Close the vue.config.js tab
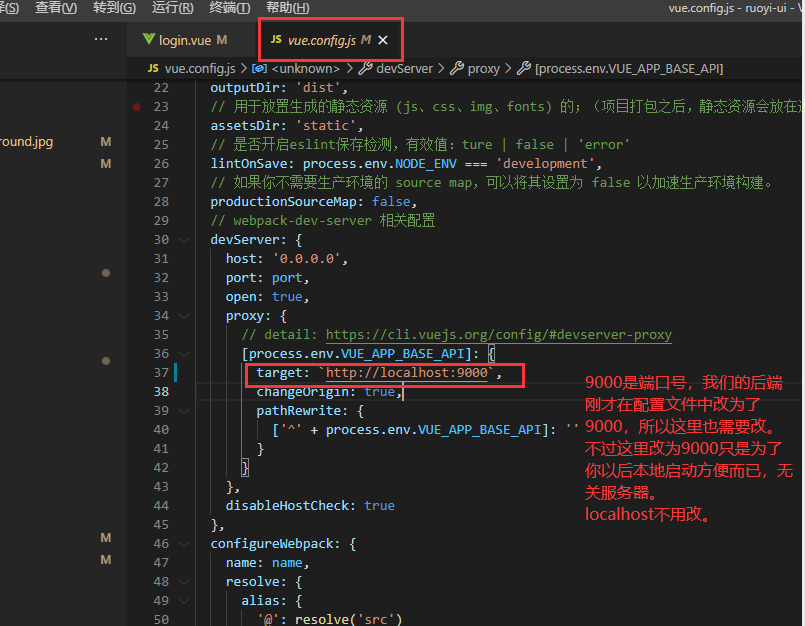Screen dimensions: 805x626 383,40
